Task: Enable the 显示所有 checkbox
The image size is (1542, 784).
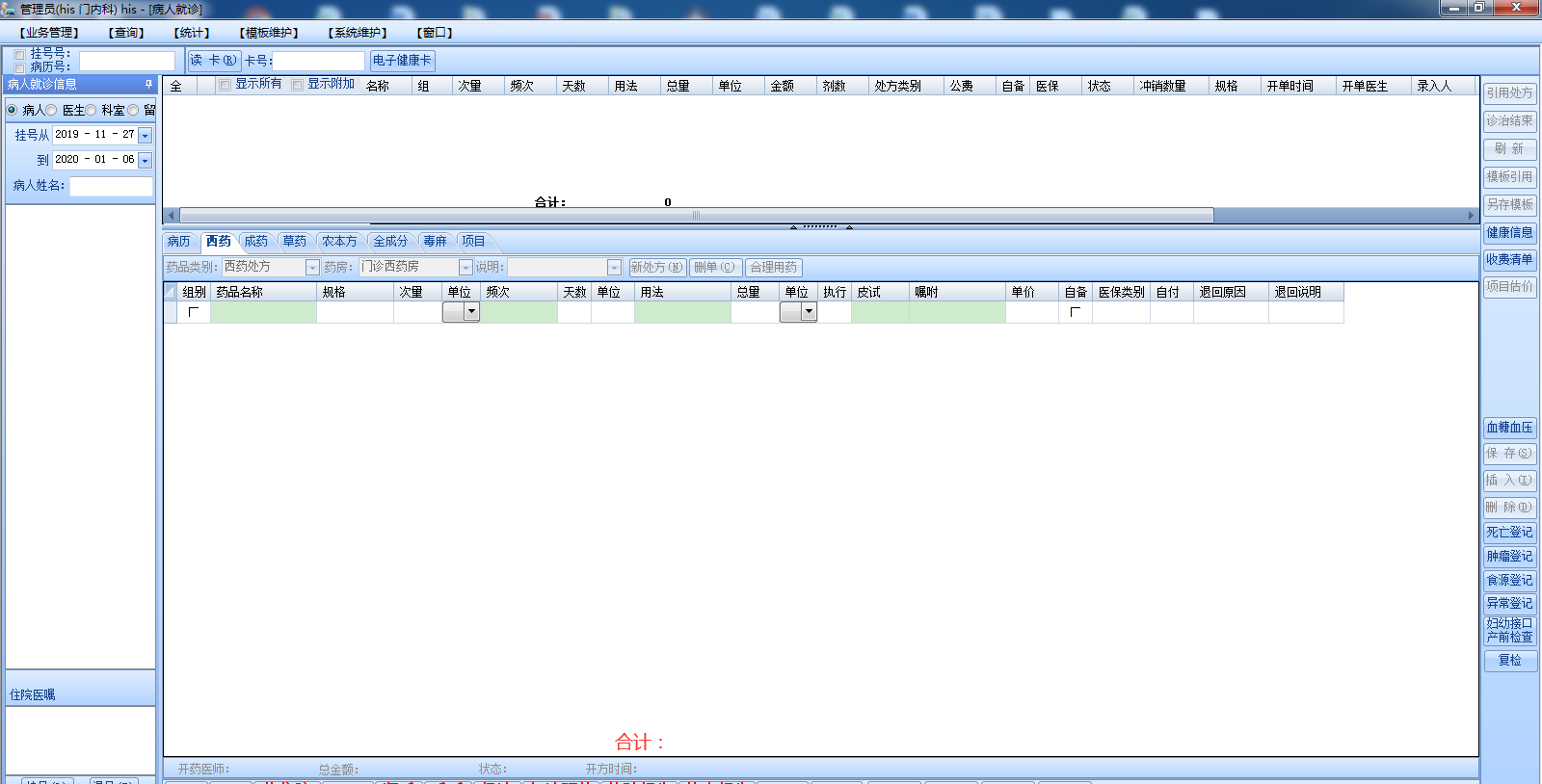Action: (x=225, y=85)
